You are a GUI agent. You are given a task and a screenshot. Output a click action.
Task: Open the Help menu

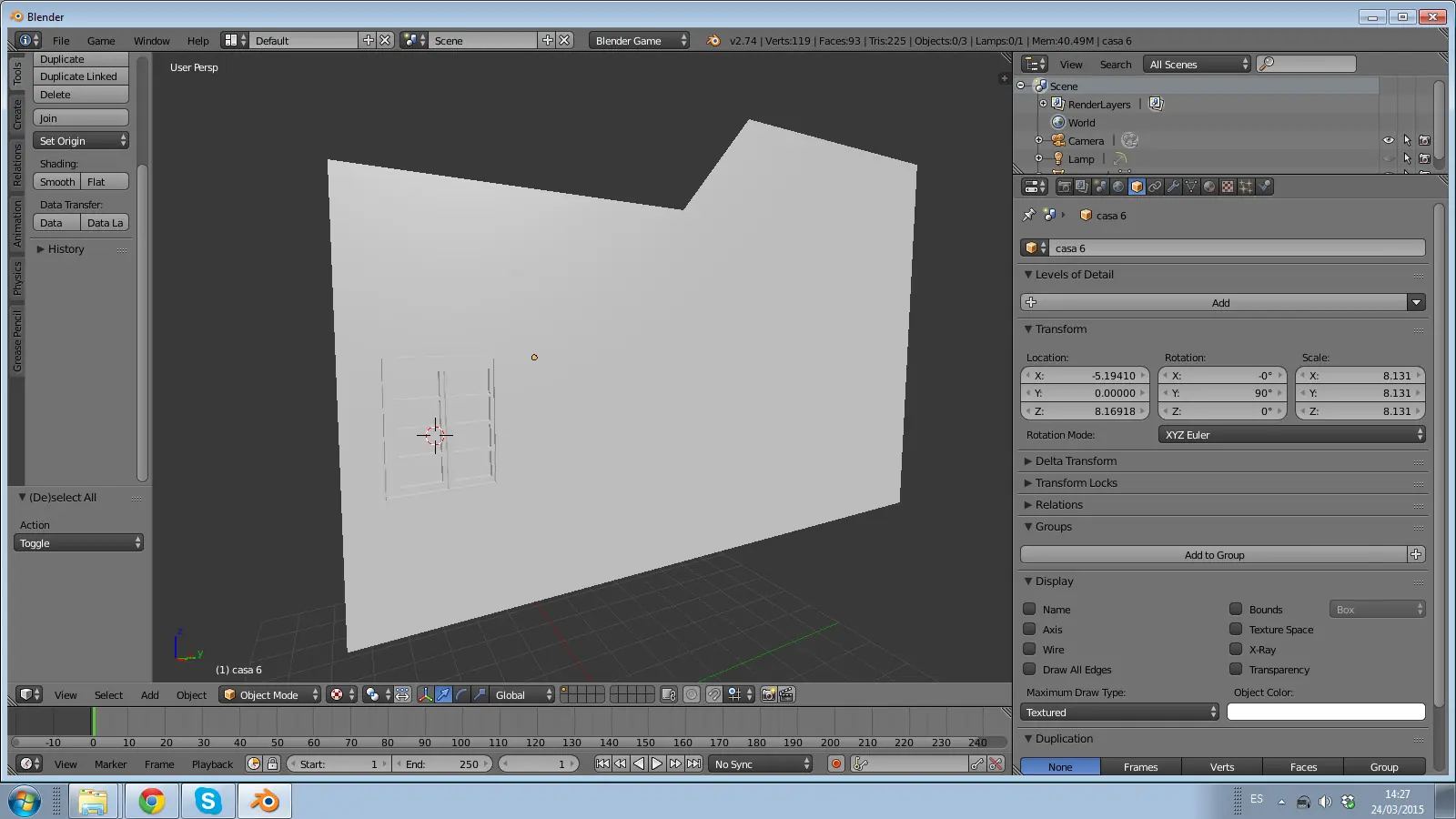pyautogui.click(x=197, y=41)
